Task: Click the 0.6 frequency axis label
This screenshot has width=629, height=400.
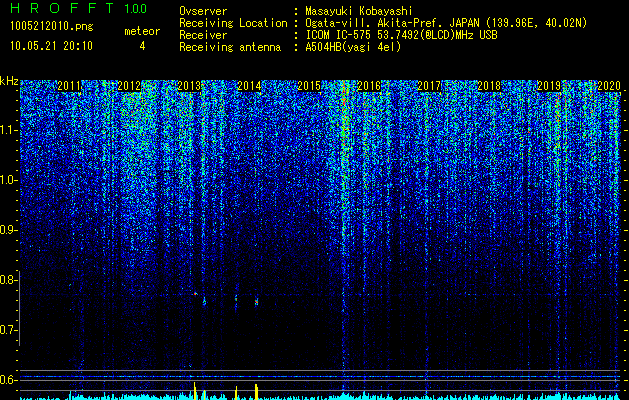Action: pos(8,380)
